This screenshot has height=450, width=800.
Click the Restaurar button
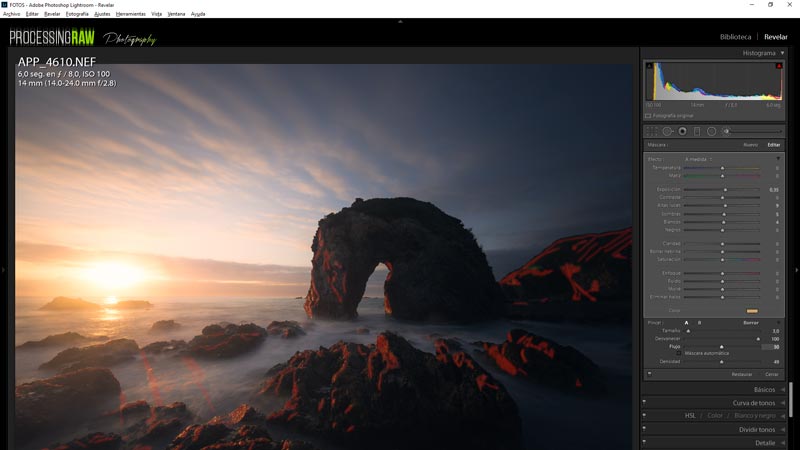[742, 374]
